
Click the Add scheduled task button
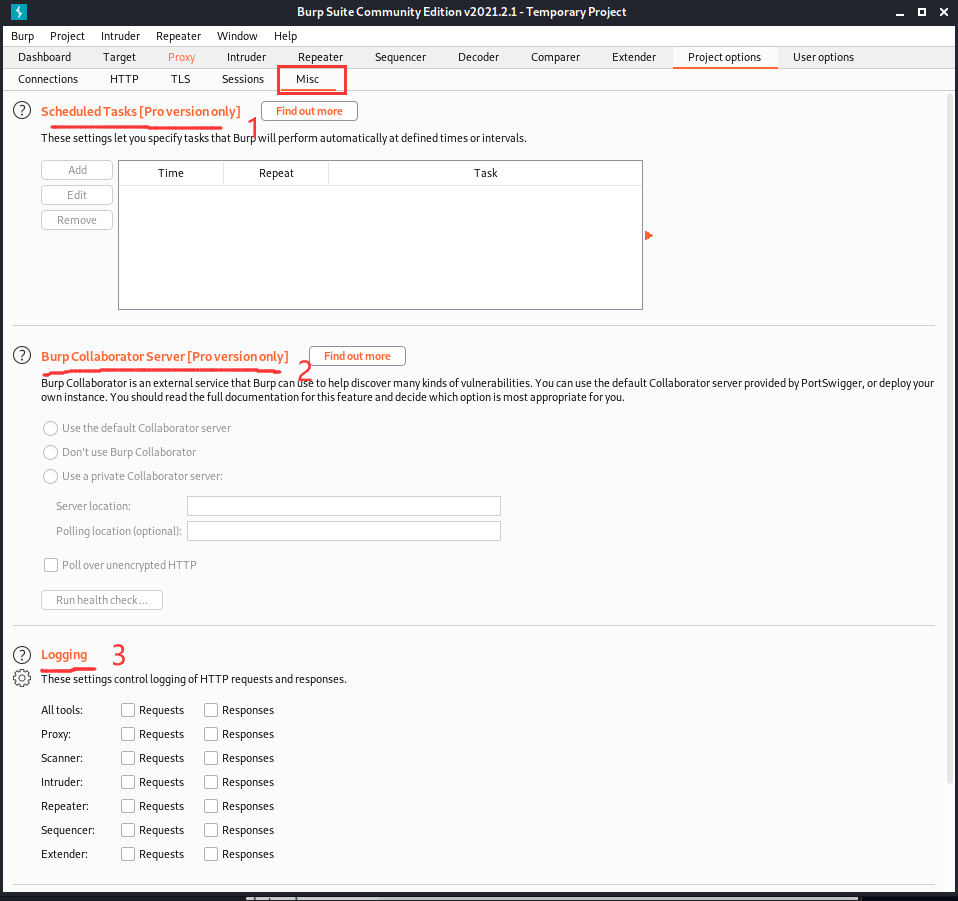[77, 170]
